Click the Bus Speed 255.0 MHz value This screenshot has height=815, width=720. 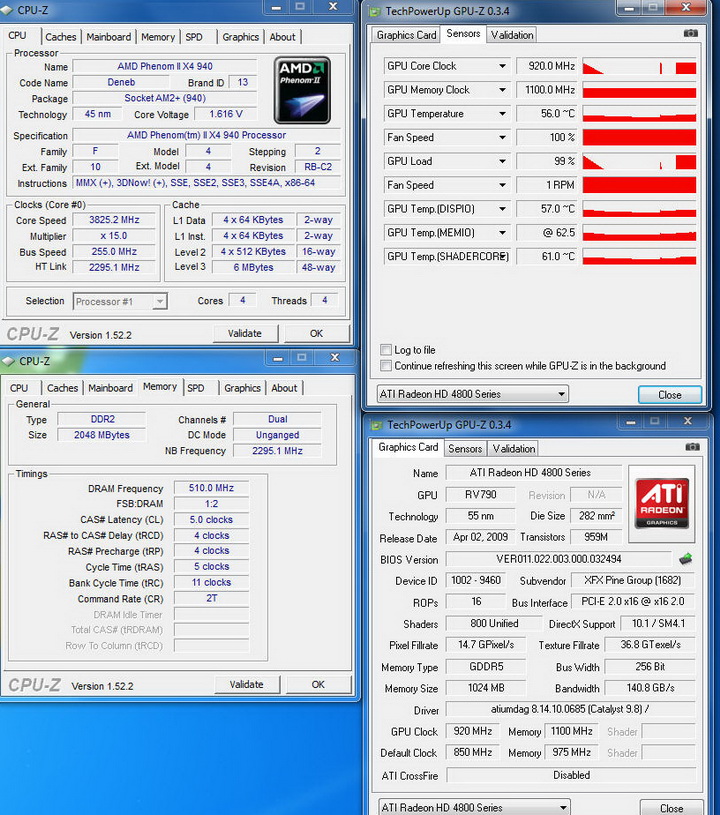[x=114, y=252]
